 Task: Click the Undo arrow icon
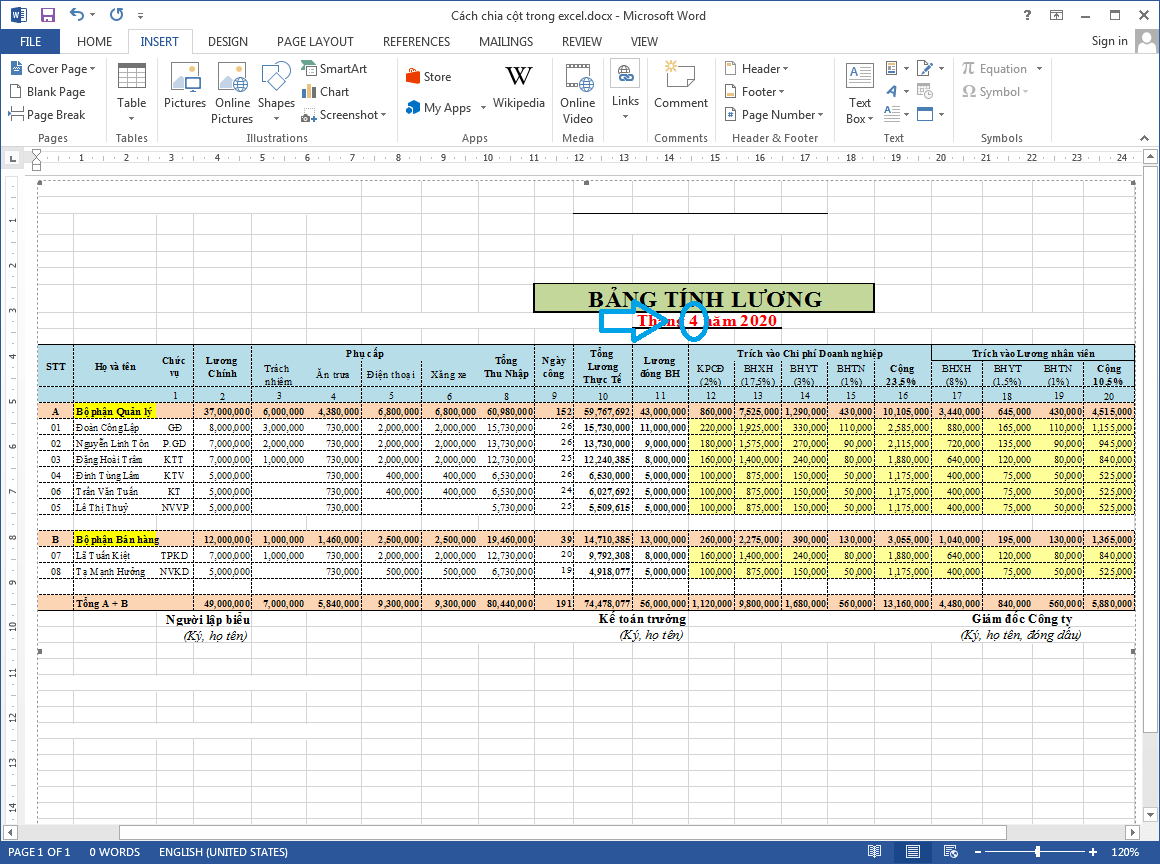(77, 15)
